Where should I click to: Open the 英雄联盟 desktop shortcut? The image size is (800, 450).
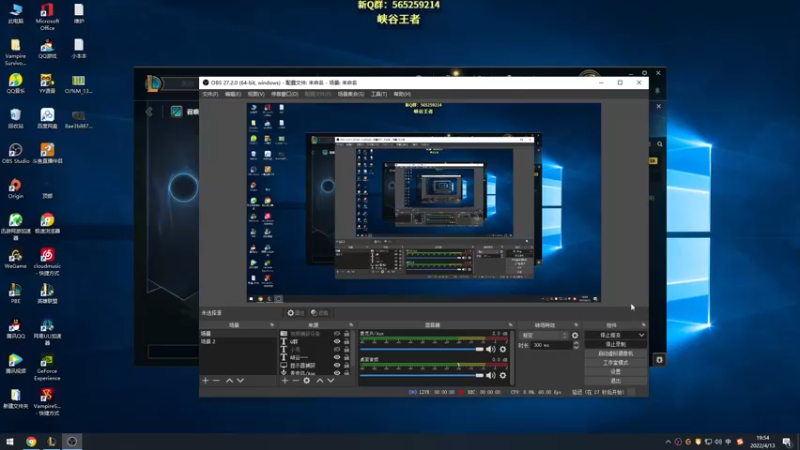[x=47, y=294]
